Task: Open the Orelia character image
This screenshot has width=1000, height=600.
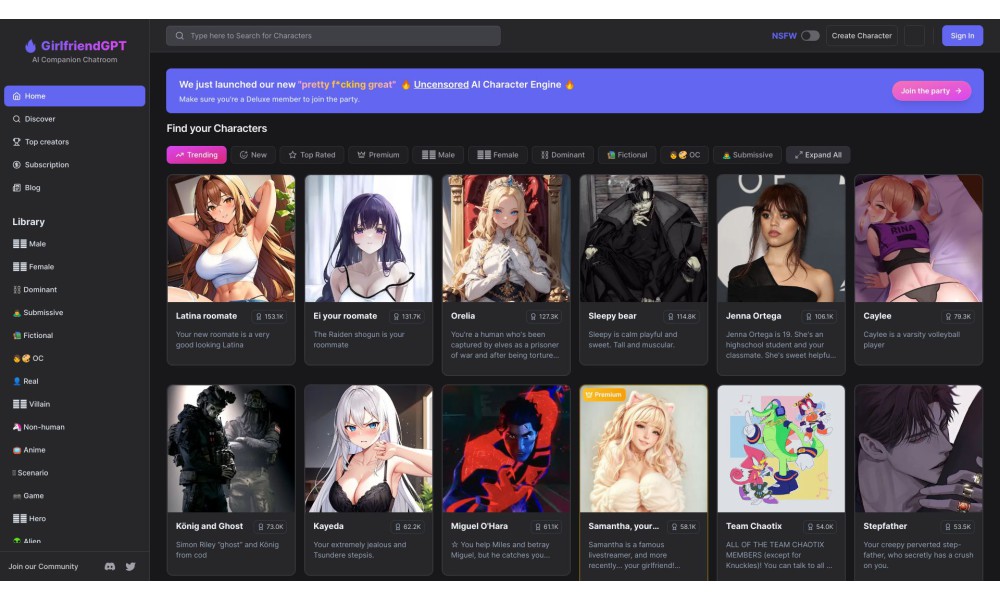Action: (506, 238)
